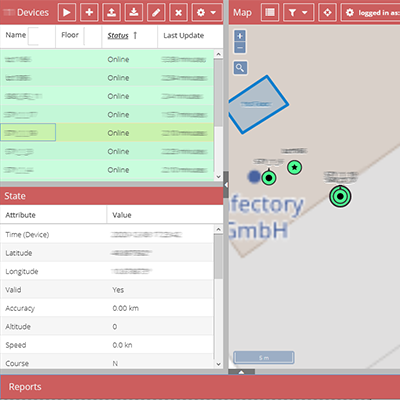The height and width of the screenshot is (400, 400).
Task: Select the Longitude attribute row
Action: pos(107,271)
